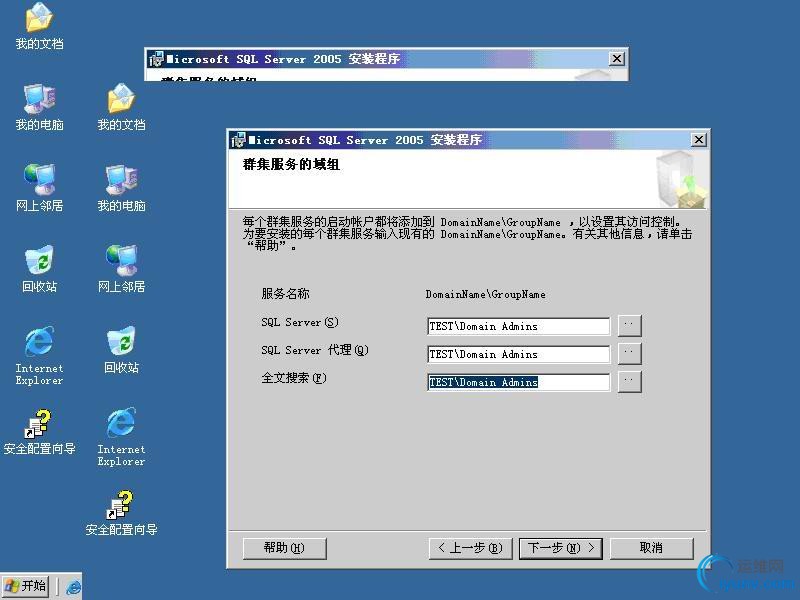The height and width of the screenshot is (600, 800).
Task: Click the SQL Server 代理 (Q) input field
Action: (518, 354)
